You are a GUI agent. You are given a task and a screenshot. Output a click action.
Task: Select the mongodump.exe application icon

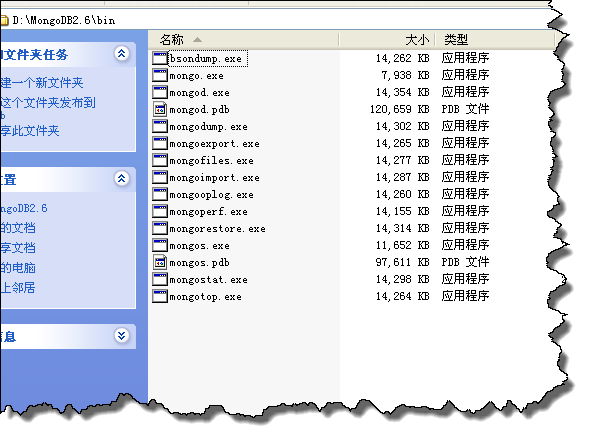pyautogui.click(x=160, y=126)
